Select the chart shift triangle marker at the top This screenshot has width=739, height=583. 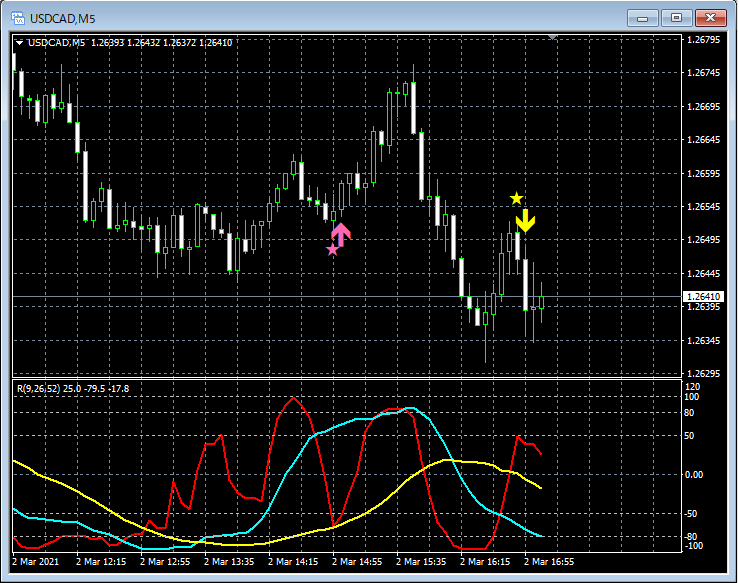coord(553,37)
